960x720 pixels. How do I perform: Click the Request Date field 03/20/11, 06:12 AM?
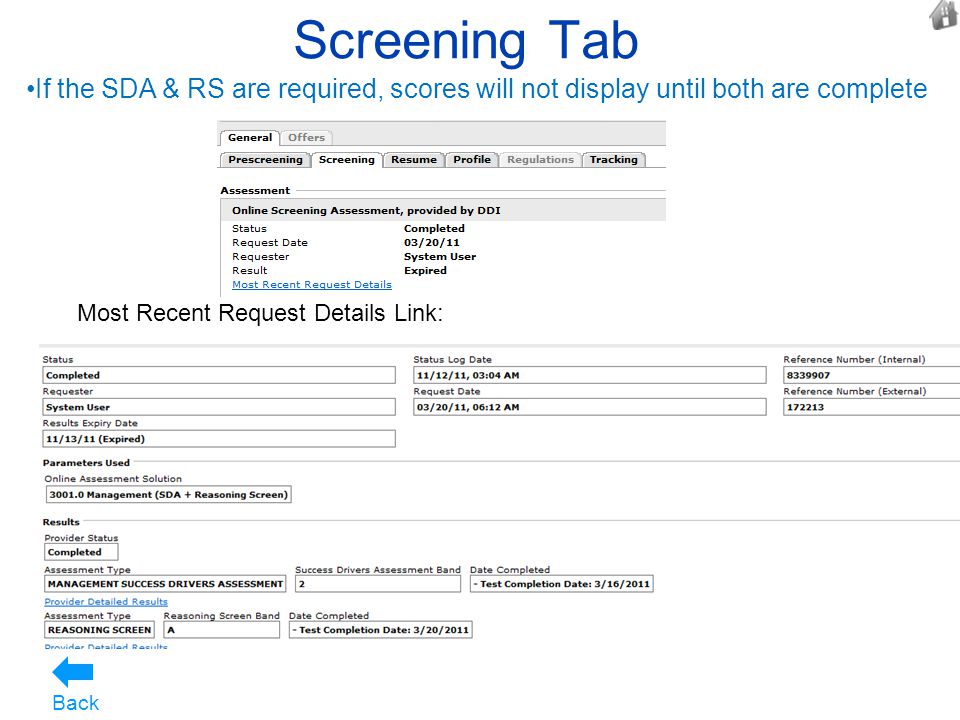pyautogui.click(x=590, y=407)
